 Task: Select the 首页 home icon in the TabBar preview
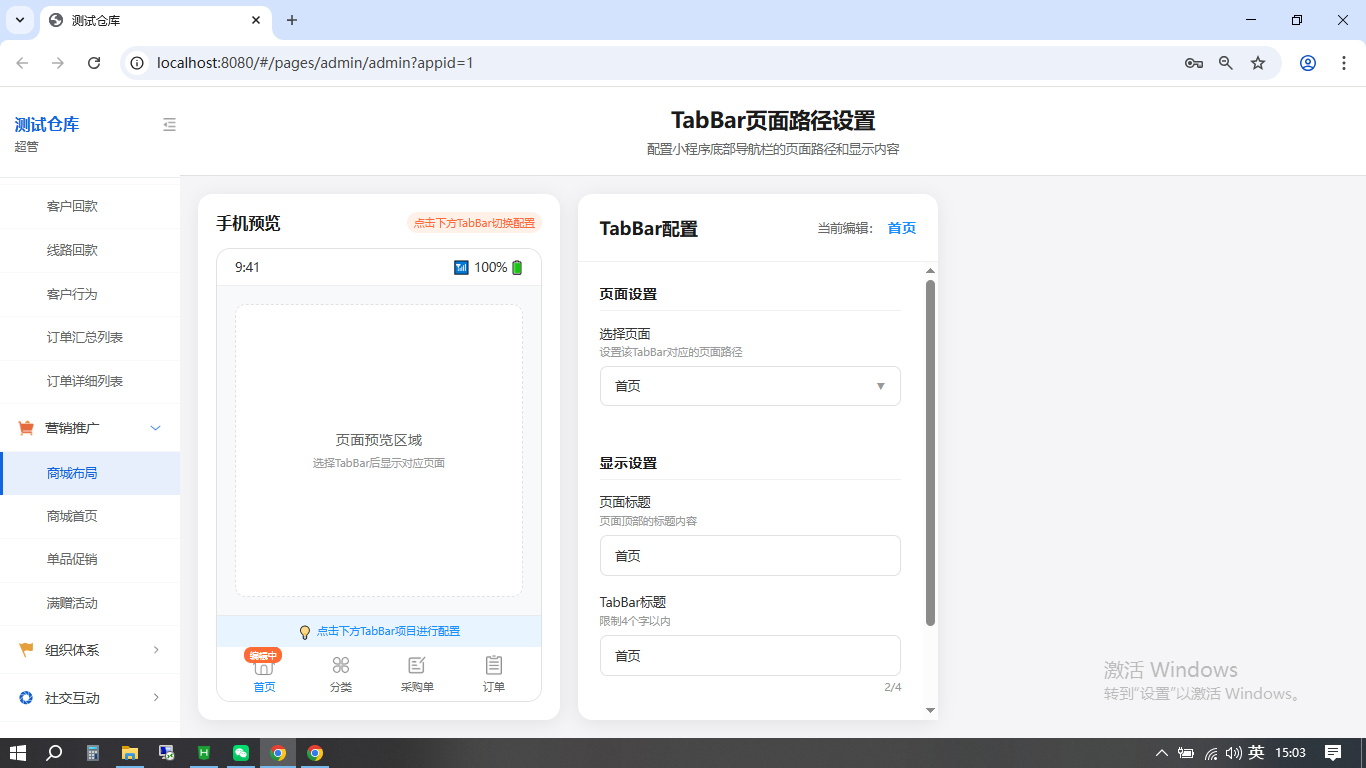point(264,665)
